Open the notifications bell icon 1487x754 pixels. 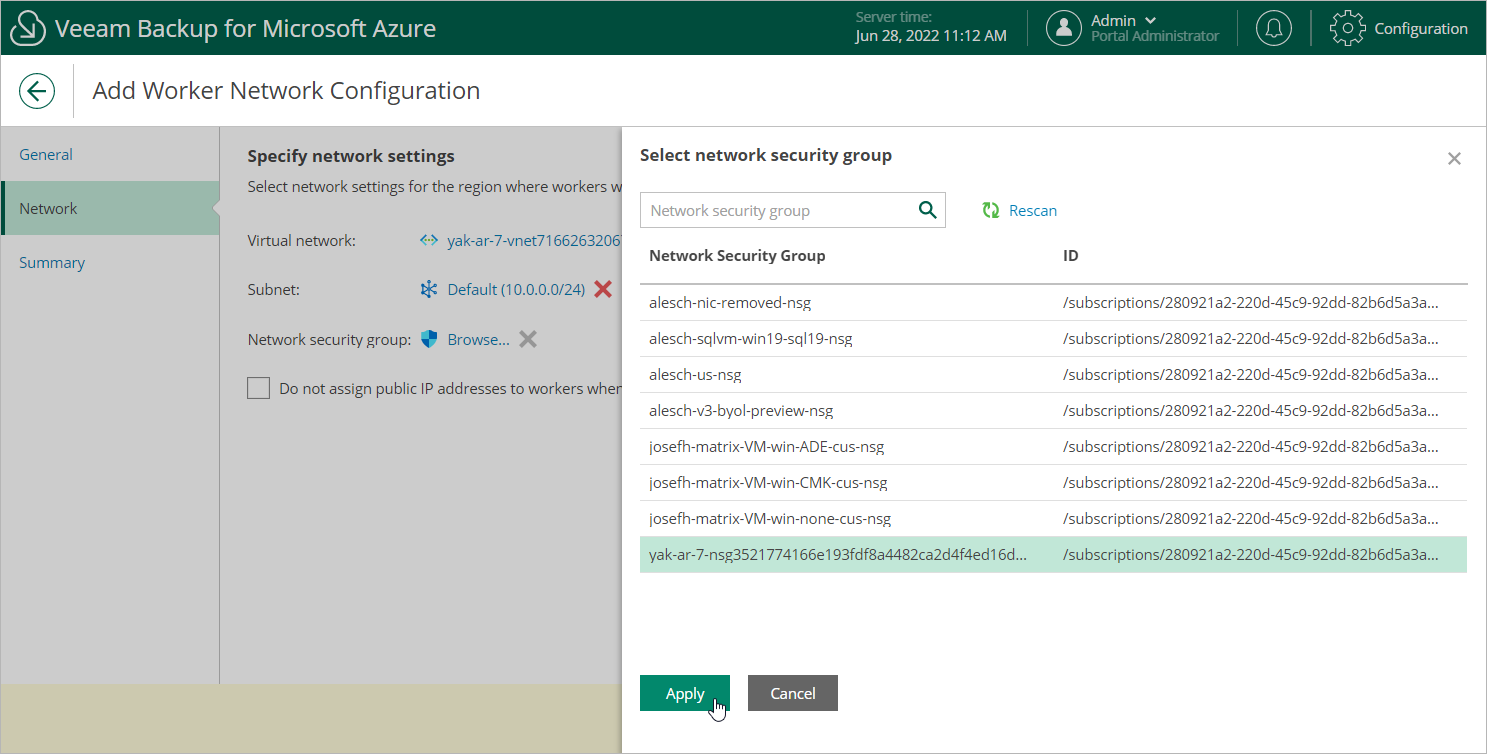1273,28
